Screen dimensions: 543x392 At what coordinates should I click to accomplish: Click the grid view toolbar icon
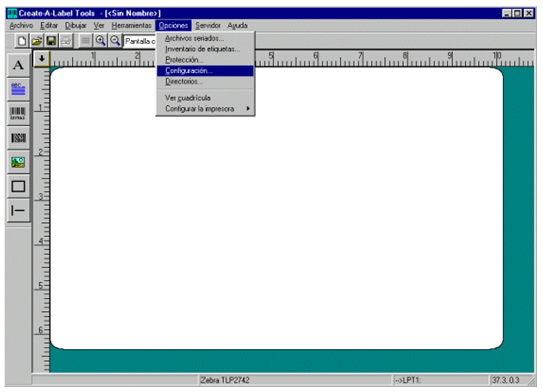point(86,41)
